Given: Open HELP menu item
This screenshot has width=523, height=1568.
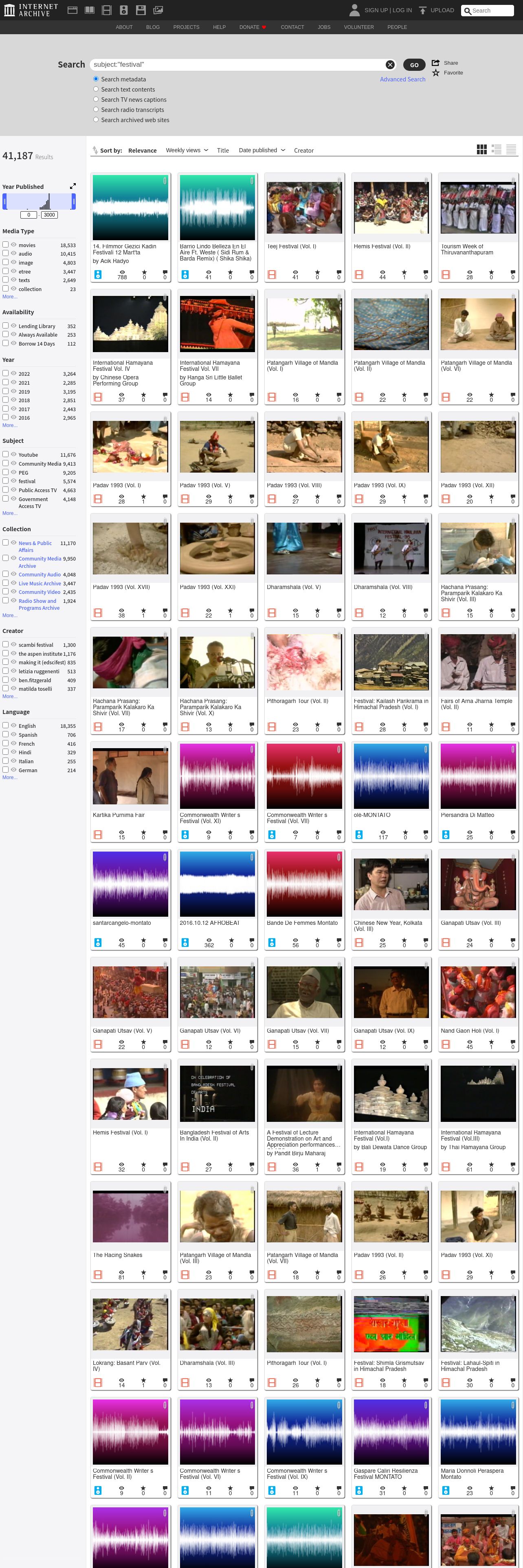Looking at the screenshot, I should [219, 27].
